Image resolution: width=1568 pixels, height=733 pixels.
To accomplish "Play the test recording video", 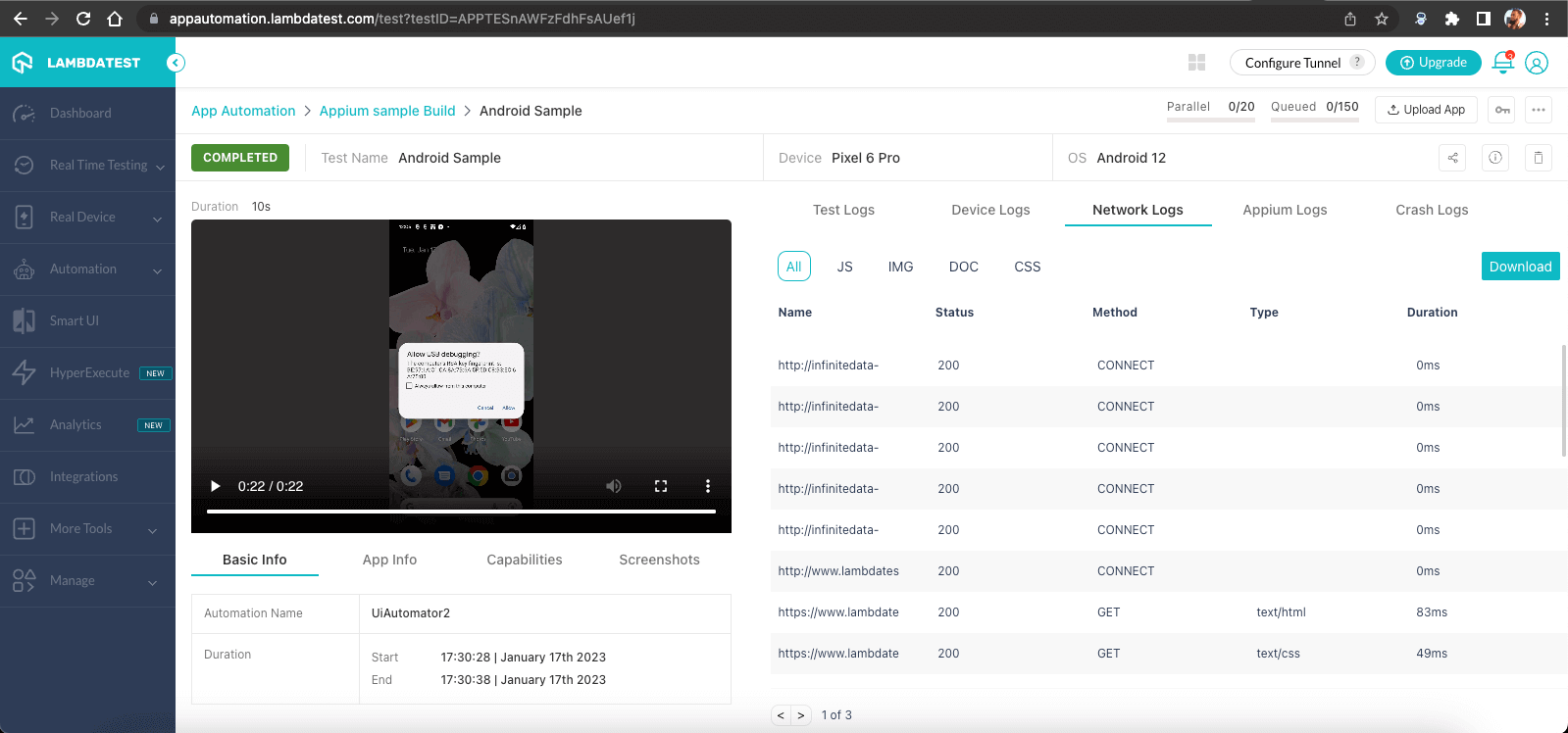I will tap(216, 486).
